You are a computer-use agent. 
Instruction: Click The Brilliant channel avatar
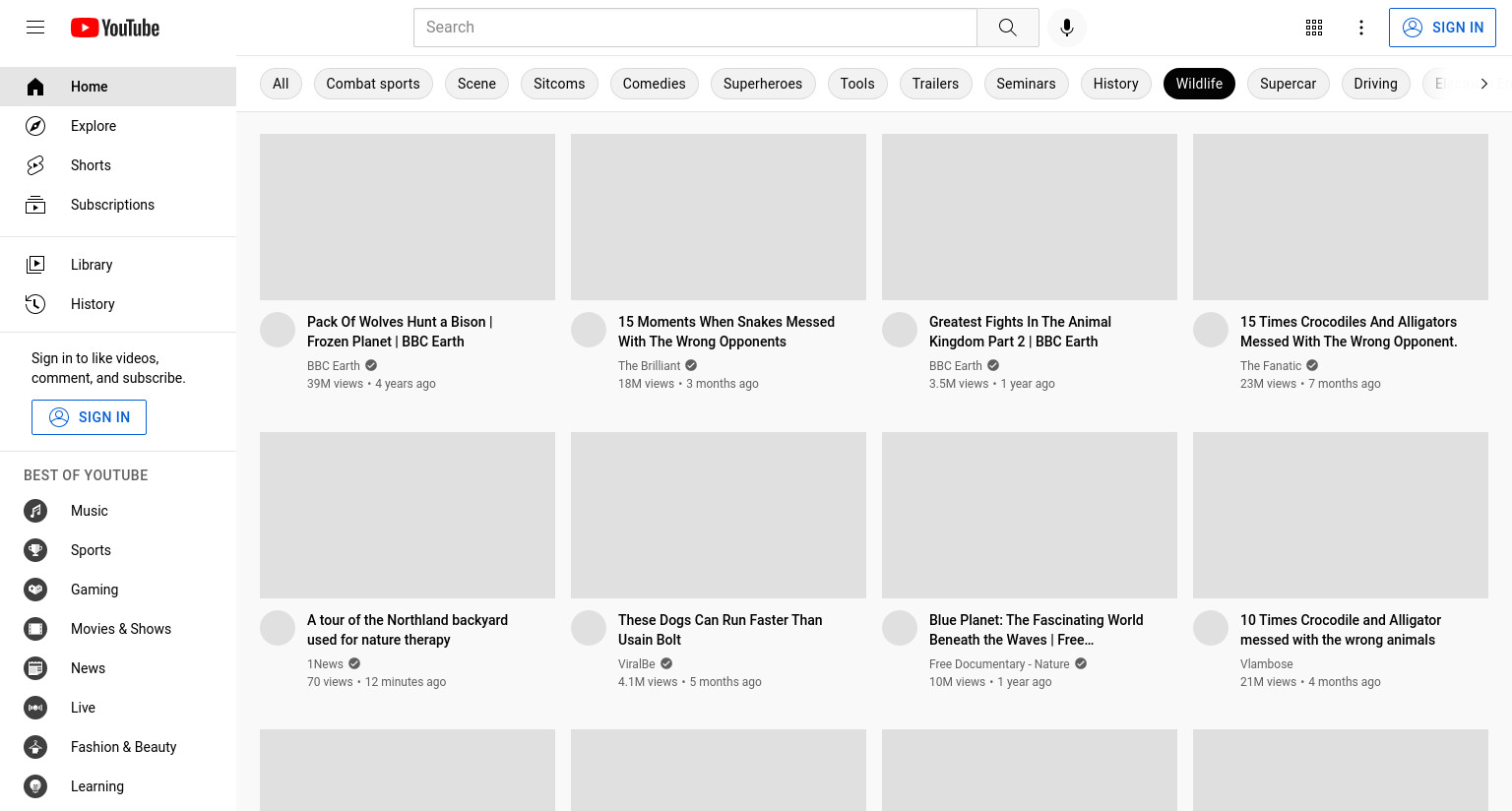(x=589, y=330)
